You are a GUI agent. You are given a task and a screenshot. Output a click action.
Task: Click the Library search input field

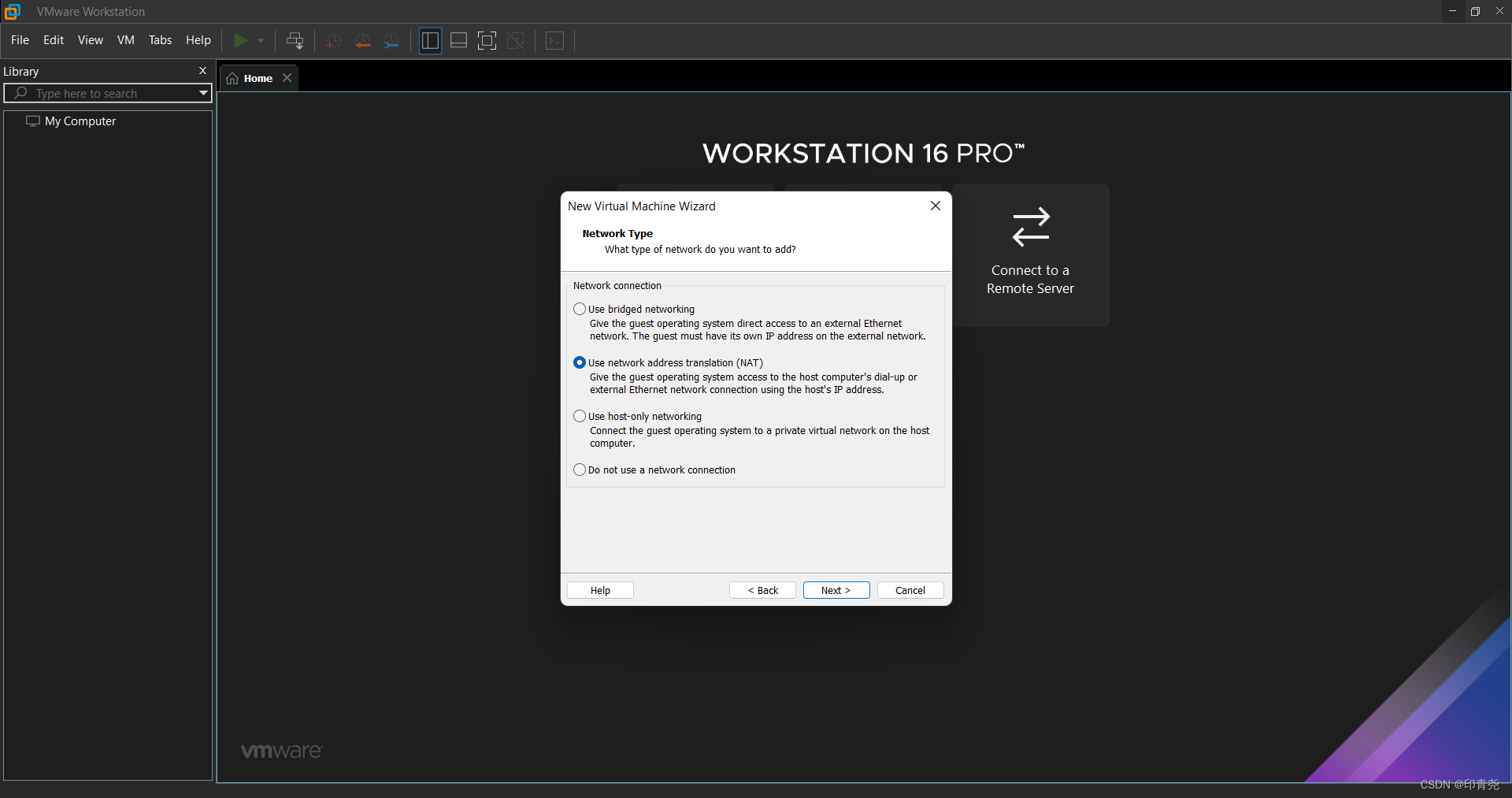[108, 93]
